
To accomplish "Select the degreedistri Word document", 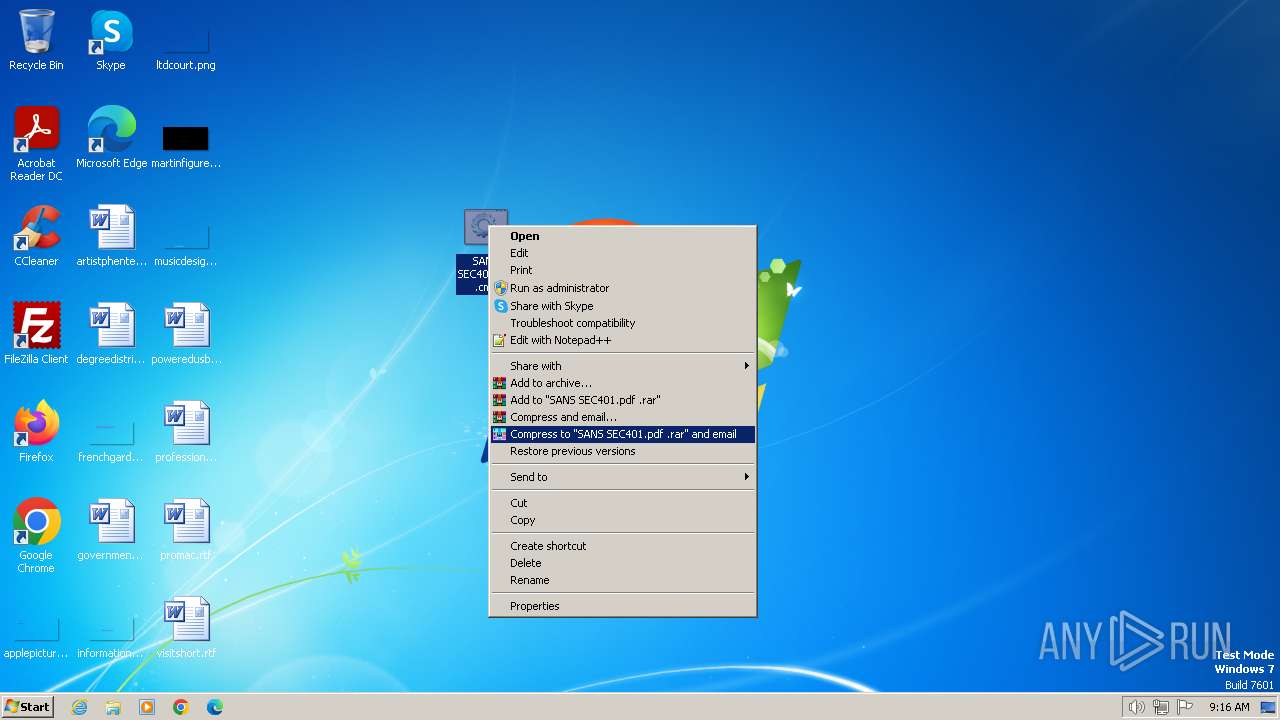I will tap(111, 334).
